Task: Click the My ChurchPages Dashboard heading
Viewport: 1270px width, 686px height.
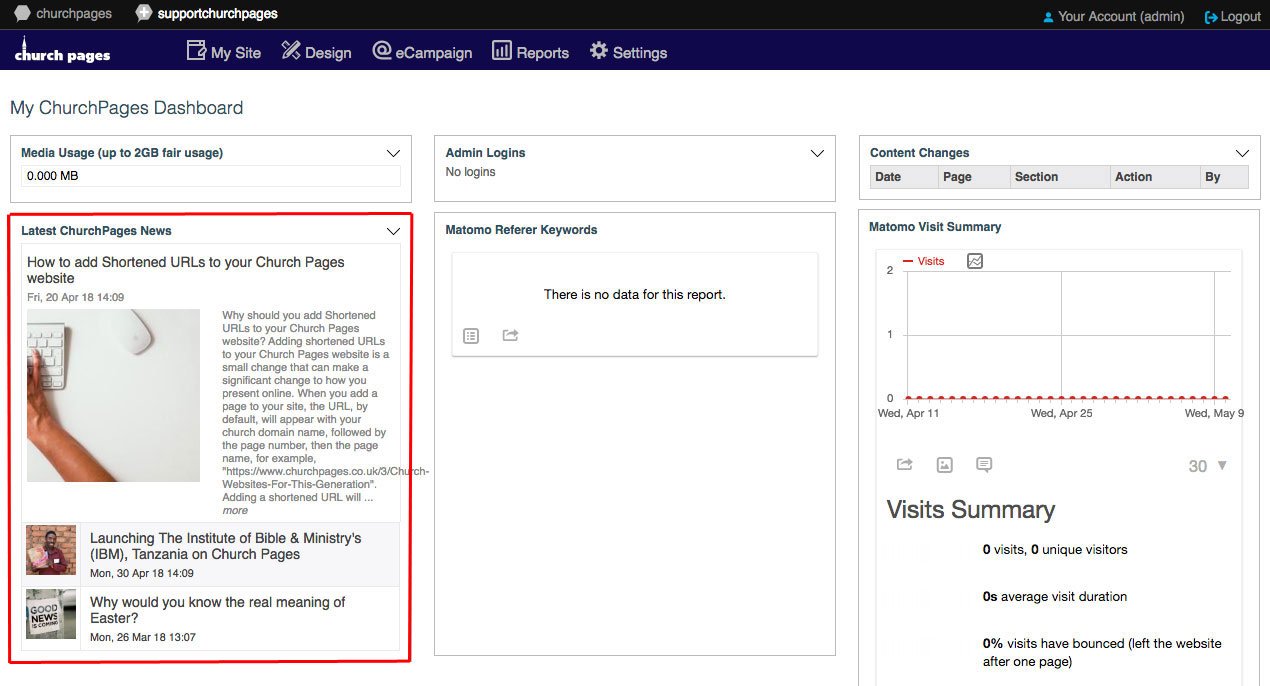Action: [x=127, y=108]
